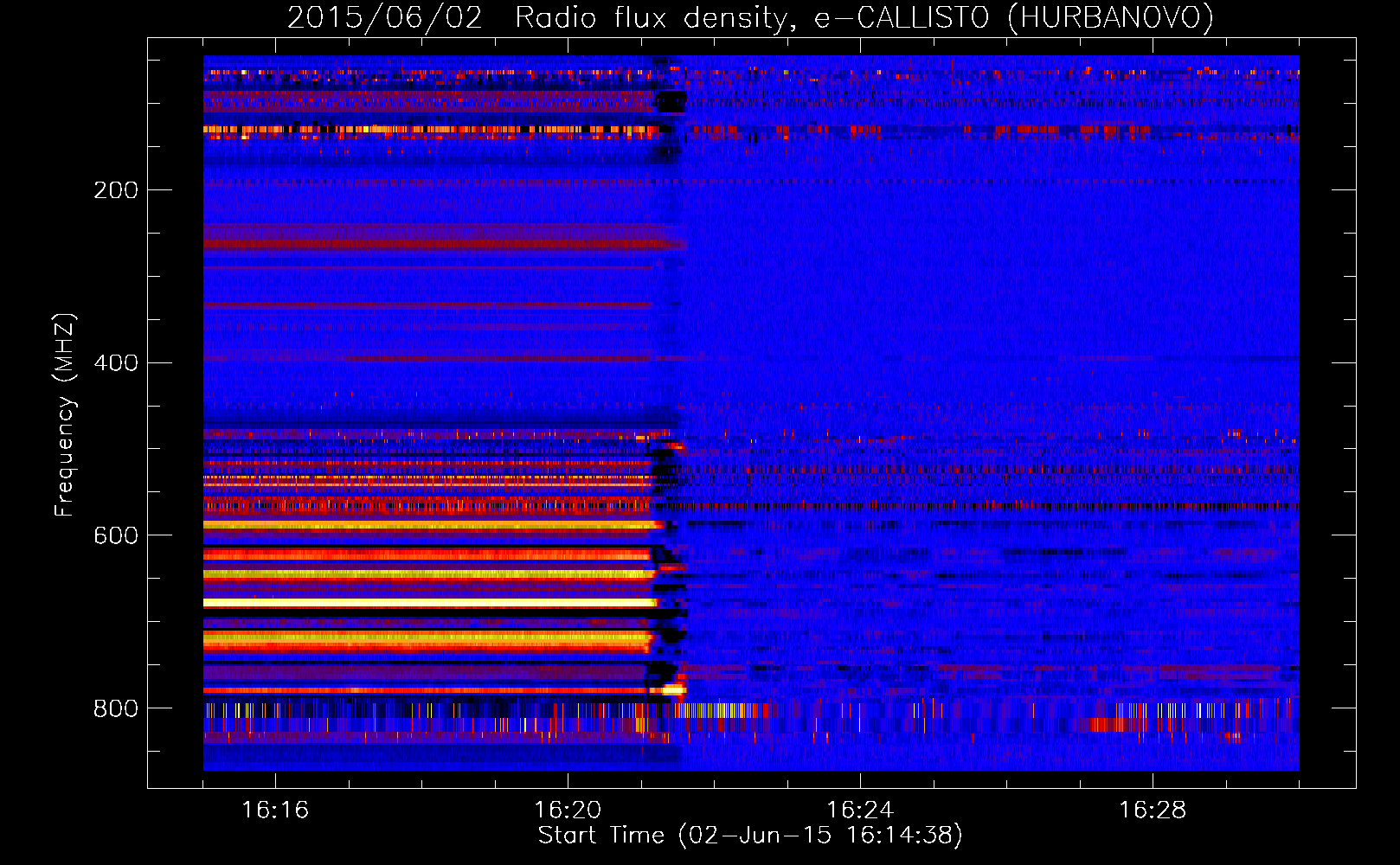Click the 600 frequency axis label
The height and width of the screenshot is (865, 1400).
116,536
